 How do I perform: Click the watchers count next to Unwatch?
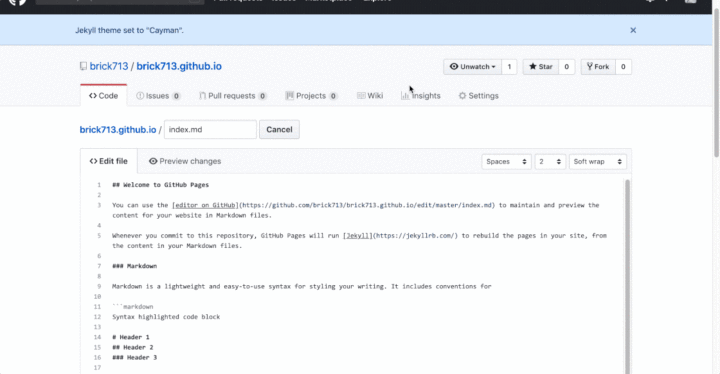pyautogui.click(x=509, y=67)
